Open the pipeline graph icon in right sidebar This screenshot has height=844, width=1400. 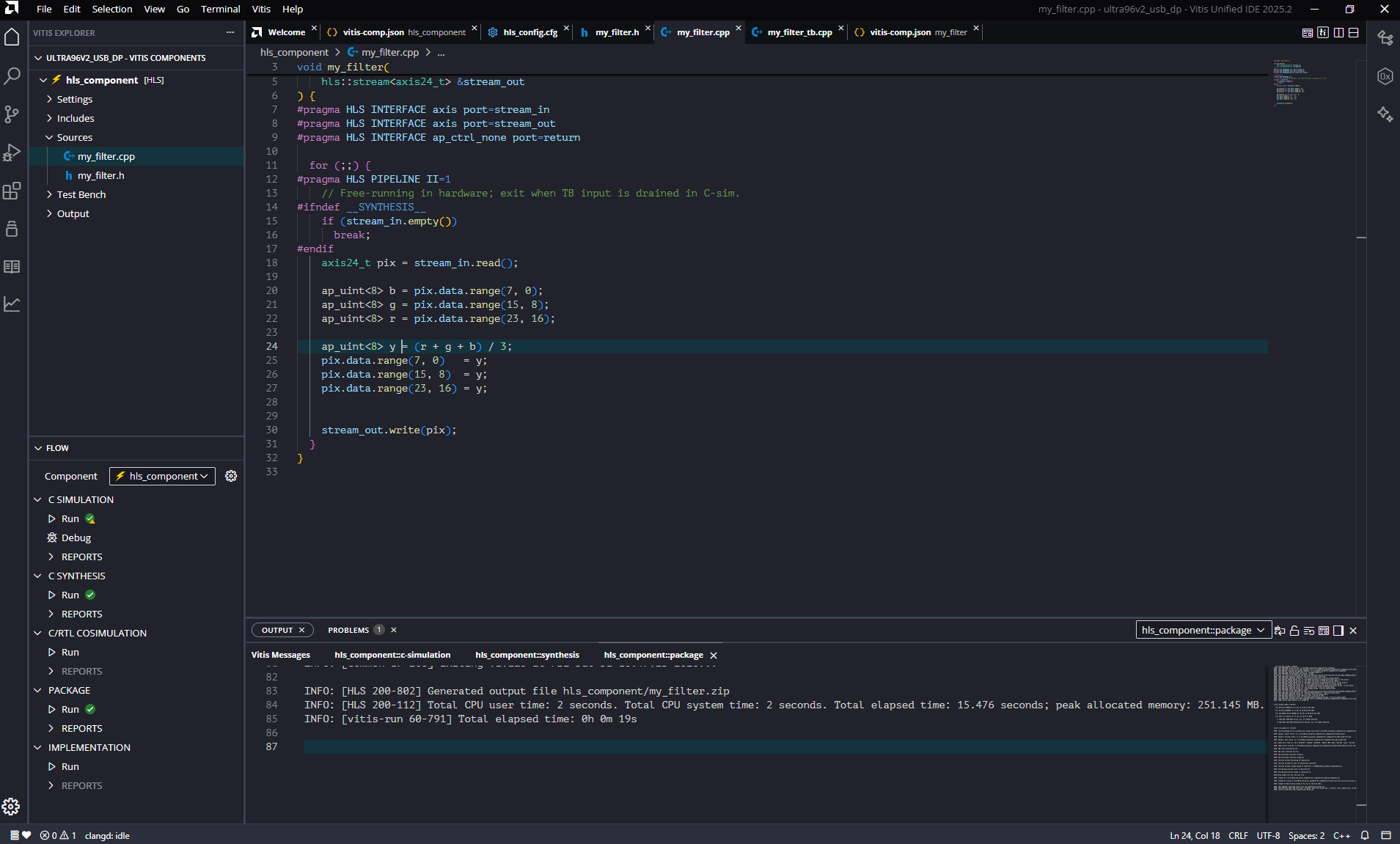point(1385,38)
